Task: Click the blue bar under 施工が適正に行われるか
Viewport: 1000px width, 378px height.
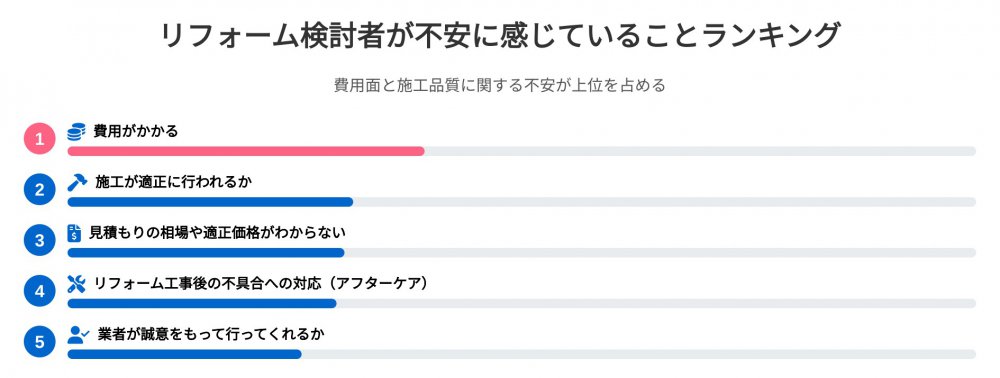Action: (x=210, y=202)
